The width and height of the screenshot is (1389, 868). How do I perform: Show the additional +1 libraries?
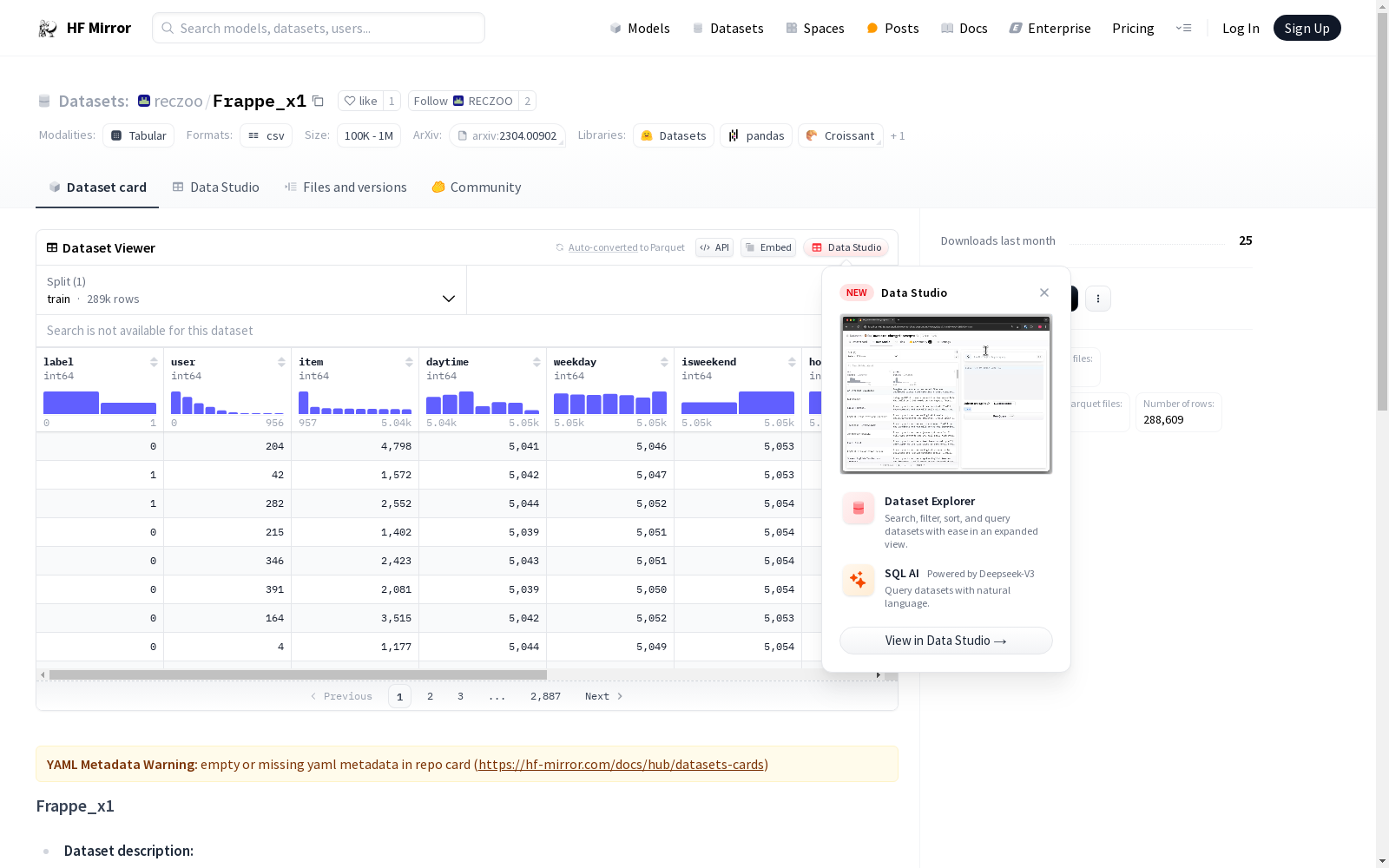point(898,136)
